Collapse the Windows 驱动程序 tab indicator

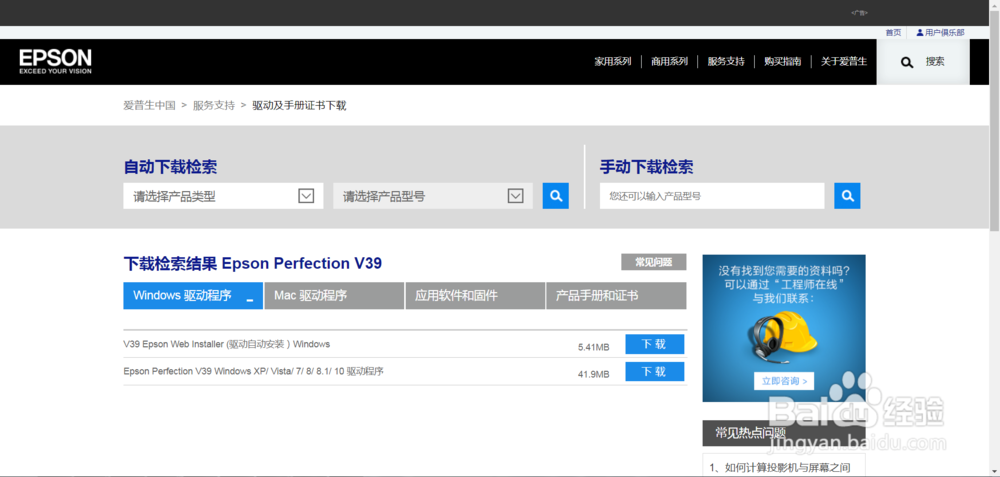[250, 300]
